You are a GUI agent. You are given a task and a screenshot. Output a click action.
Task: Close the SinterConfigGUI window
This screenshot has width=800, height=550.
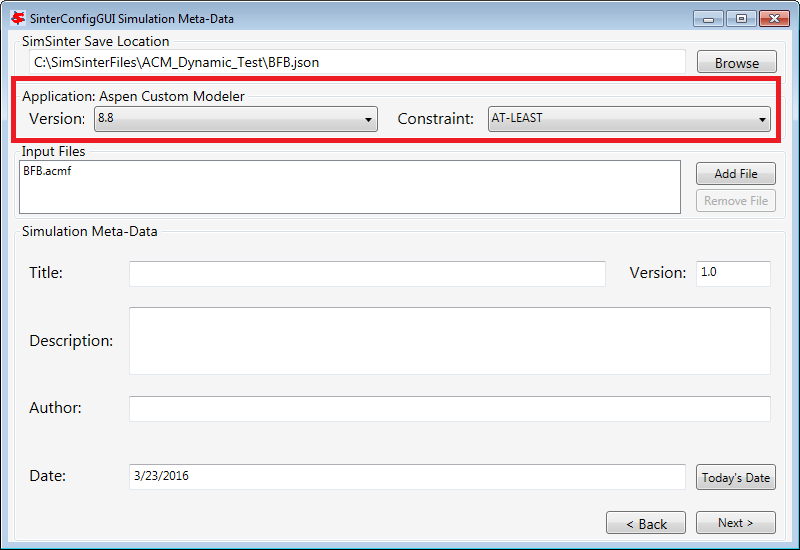[774, 19]
